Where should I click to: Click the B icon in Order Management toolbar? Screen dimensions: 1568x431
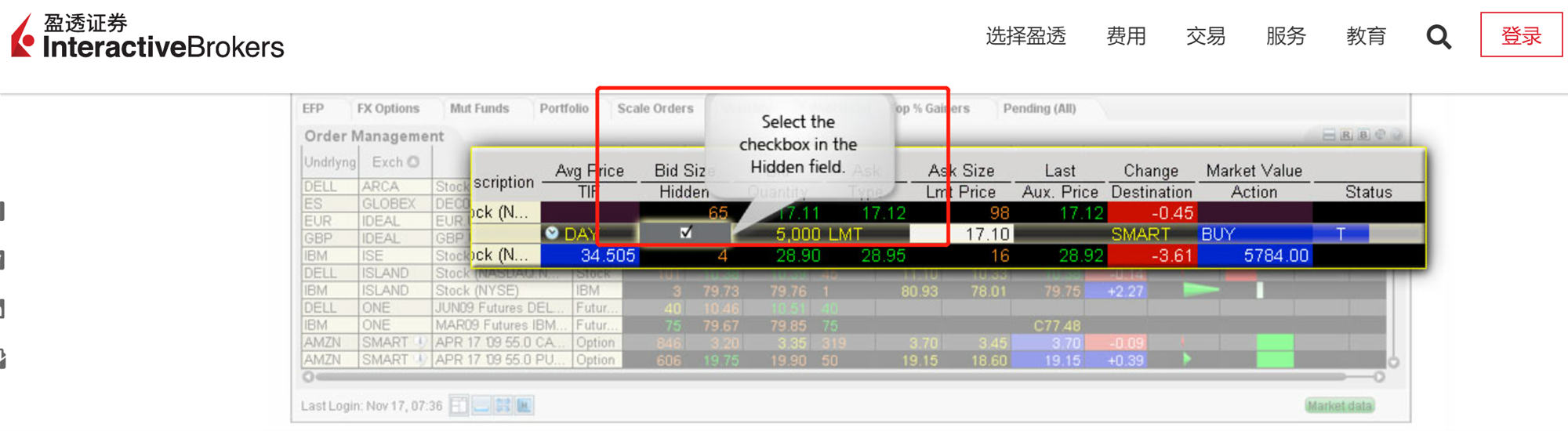pyautogui.click(x=1363, y=135)
